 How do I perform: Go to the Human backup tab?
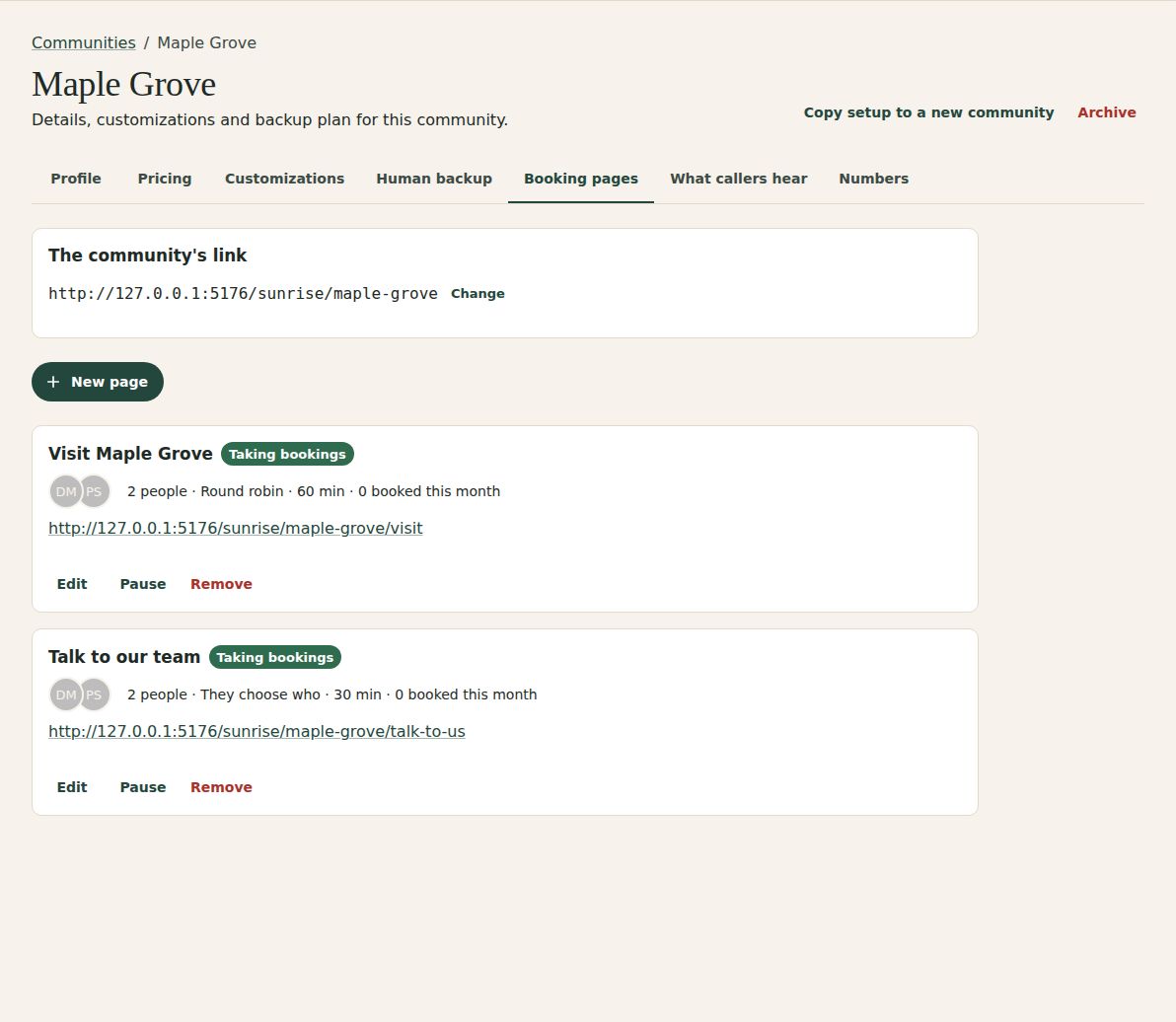pos(434,179)
